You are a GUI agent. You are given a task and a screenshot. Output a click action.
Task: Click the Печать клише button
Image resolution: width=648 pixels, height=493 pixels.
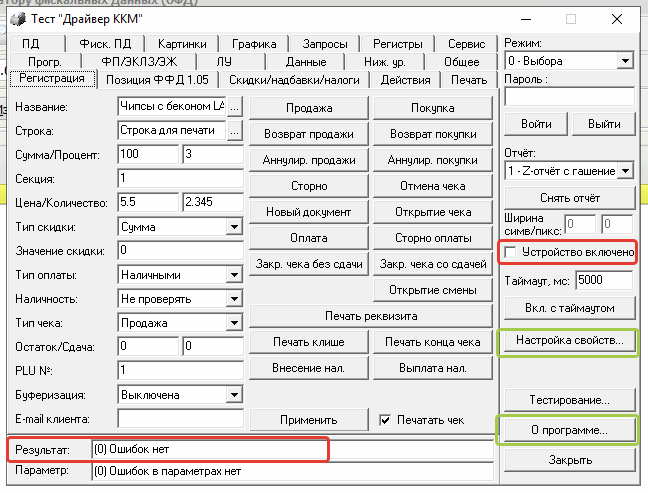point(309,342)
